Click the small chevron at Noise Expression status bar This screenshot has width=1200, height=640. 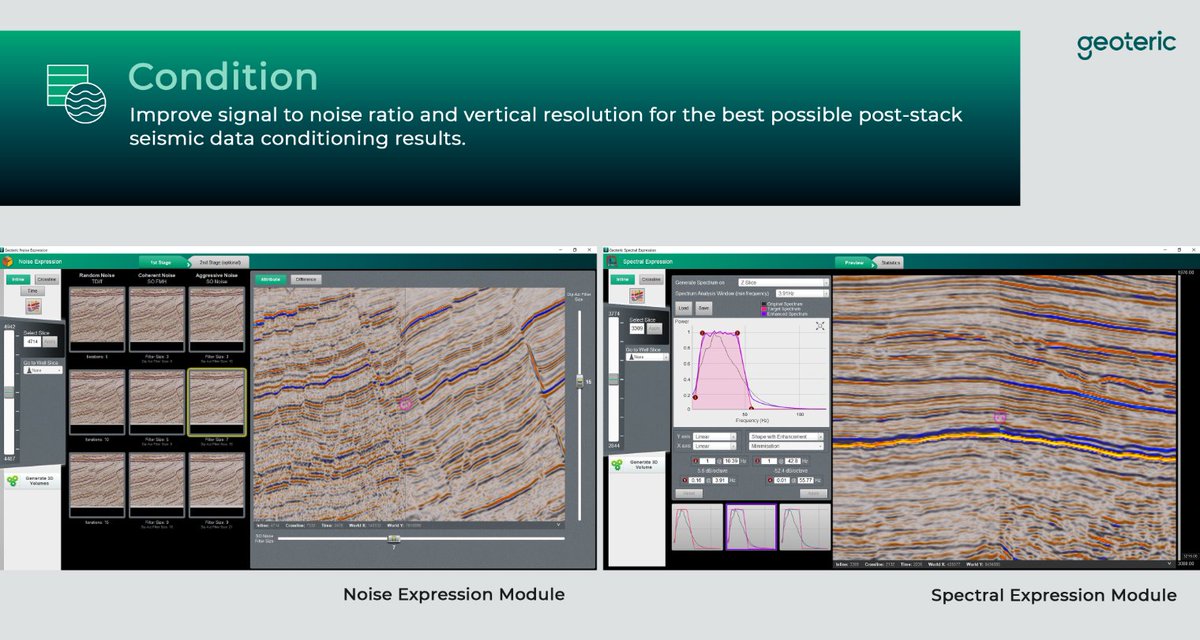pos(558,523)
